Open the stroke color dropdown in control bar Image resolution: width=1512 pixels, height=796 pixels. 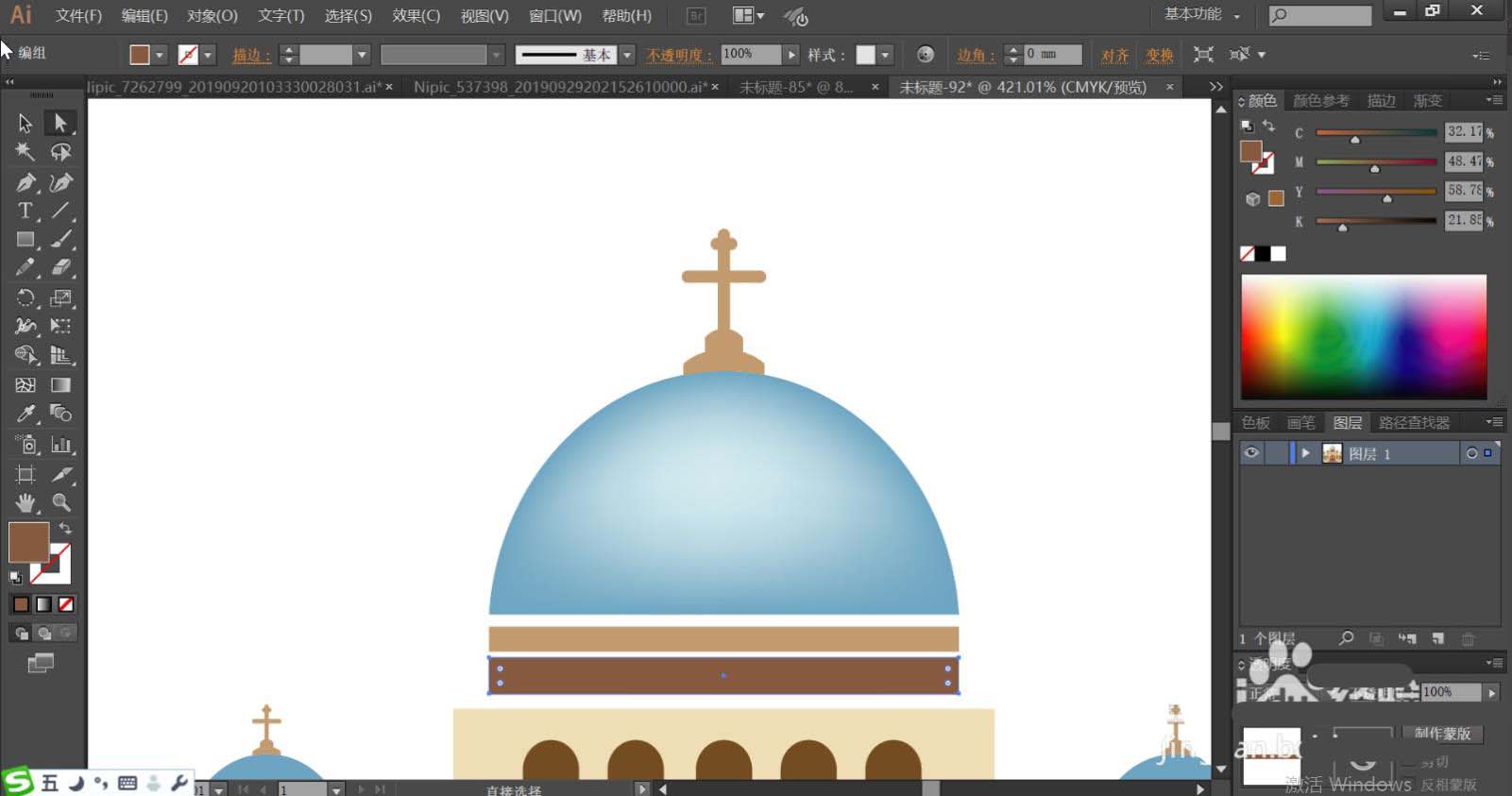pos(209,55)
